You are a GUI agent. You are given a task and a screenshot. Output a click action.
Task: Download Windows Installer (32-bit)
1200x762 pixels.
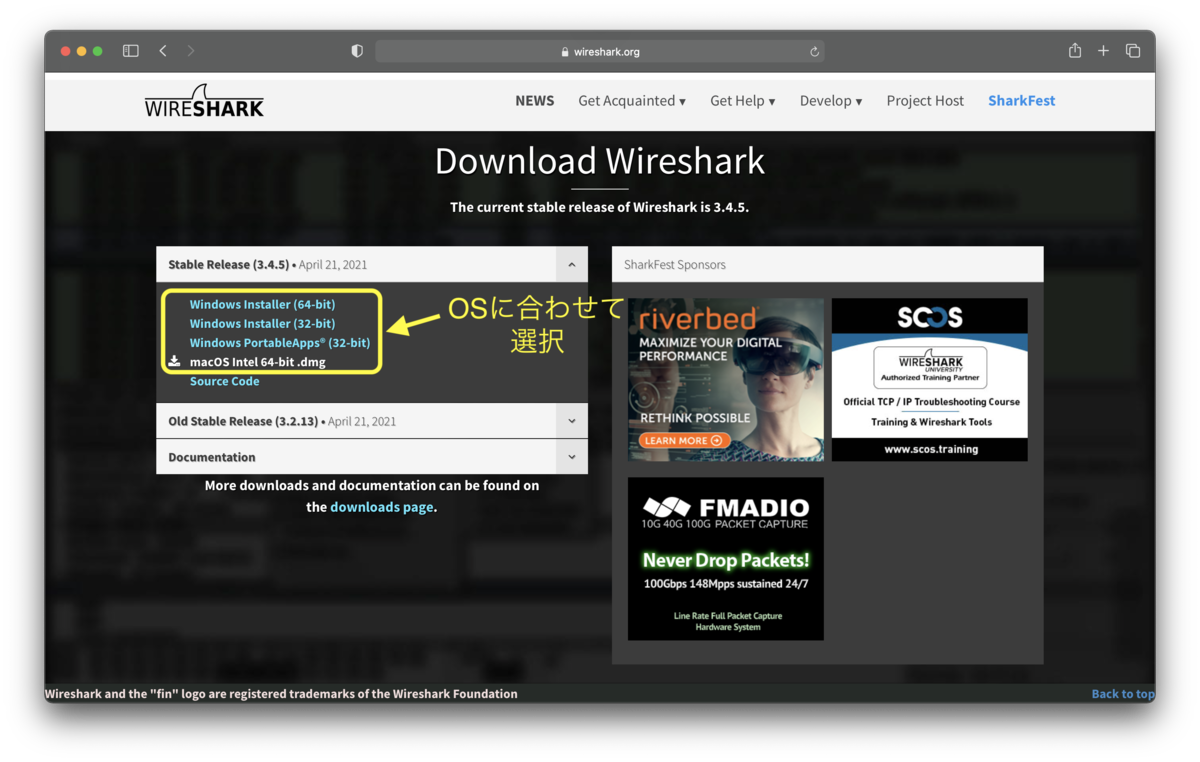[x=262, y=324]
